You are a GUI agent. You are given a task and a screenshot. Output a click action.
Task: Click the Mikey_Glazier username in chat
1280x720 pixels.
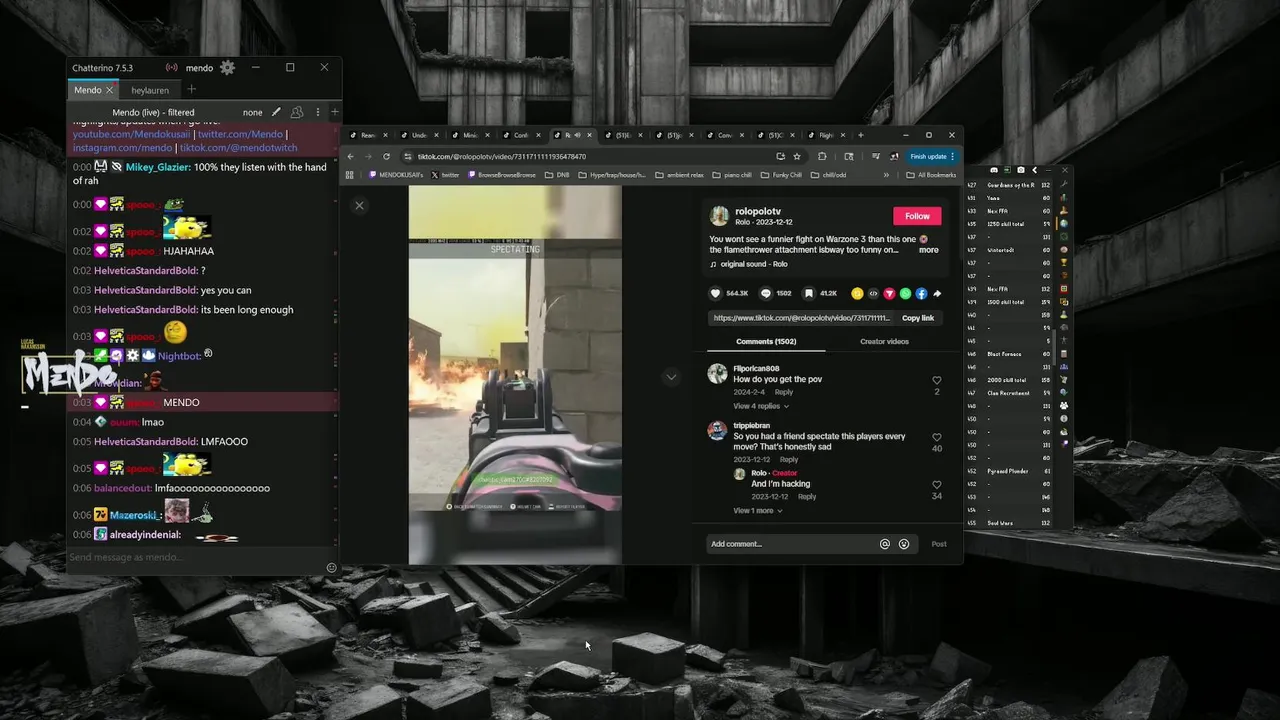click(x=158, y=167)
